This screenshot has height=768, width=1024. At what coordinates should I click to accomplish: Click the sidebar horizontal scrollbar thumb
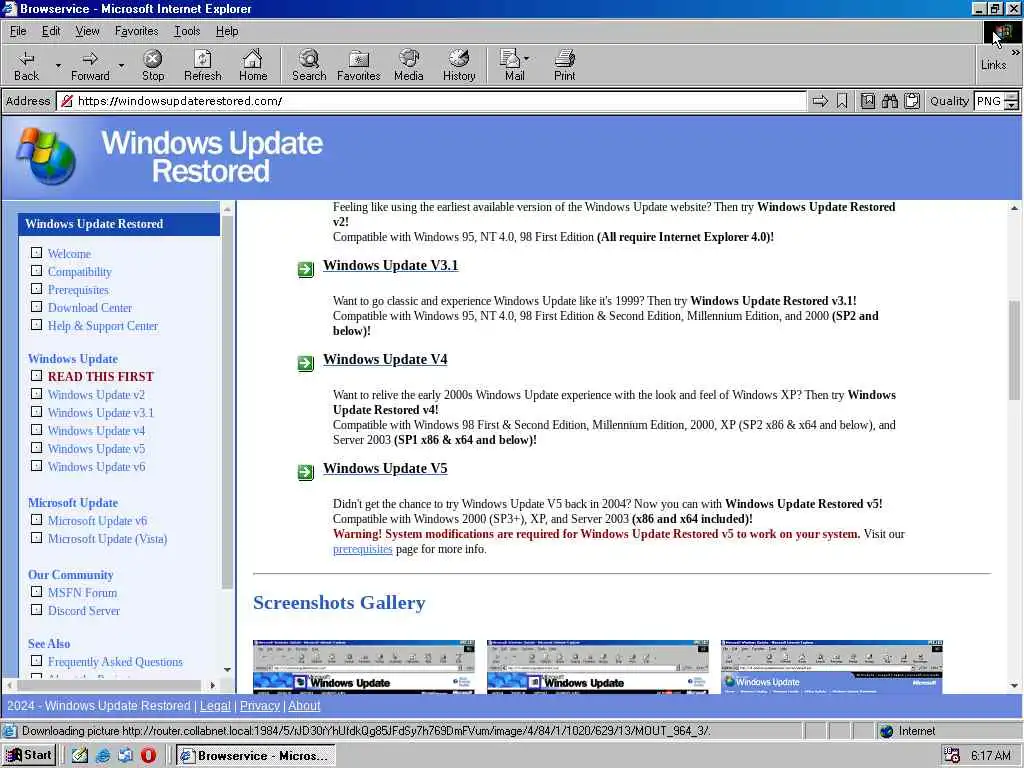tap(109, 685)
